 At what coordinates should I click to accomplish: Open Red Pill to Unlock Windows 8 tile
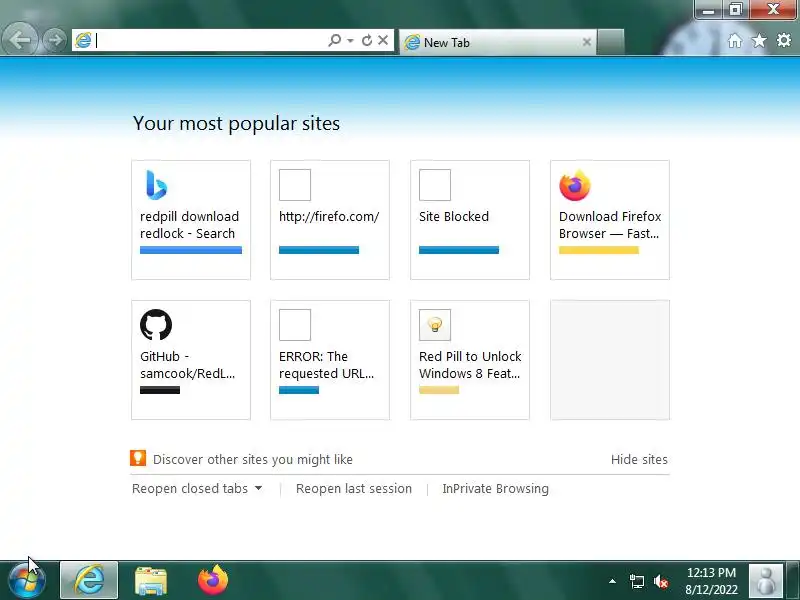pos(470,360)
